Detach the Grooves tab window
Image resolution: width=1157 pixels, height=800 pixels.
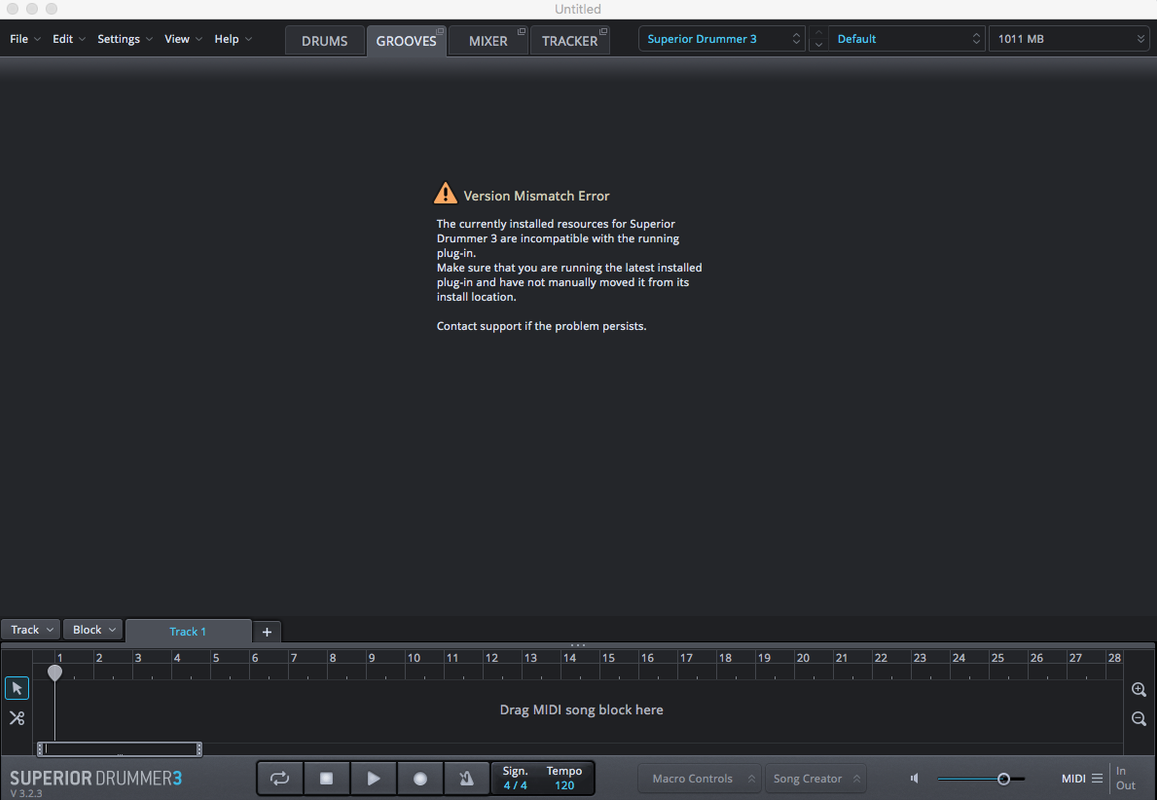click(x=440, y=31)
